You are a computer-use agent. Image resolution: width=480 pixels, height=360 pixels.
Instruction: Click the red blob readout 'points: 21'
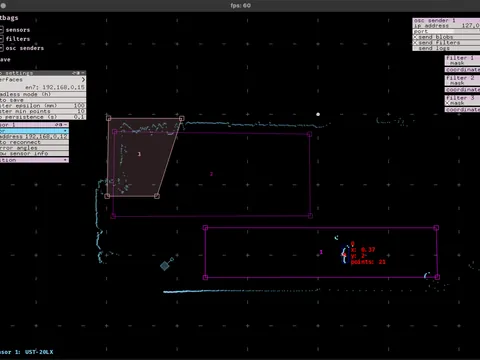[x=368, y=262]
